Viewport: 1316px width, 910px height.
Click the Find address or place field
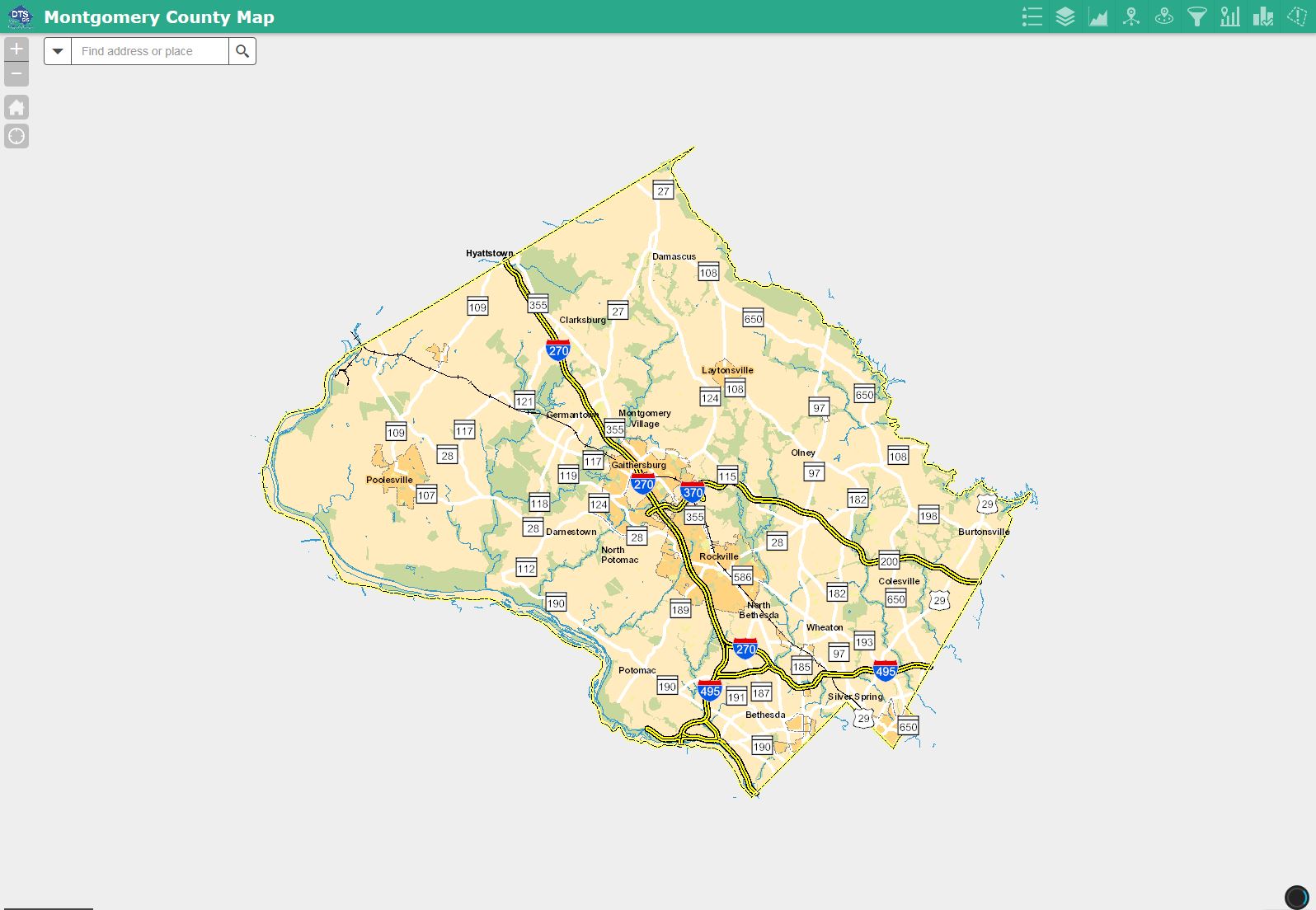click(149, 51)
